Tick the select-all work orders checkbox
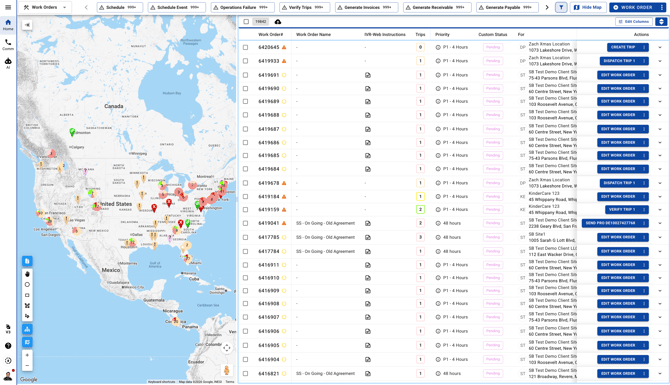The image size is (670, 385). click(246, 22)
